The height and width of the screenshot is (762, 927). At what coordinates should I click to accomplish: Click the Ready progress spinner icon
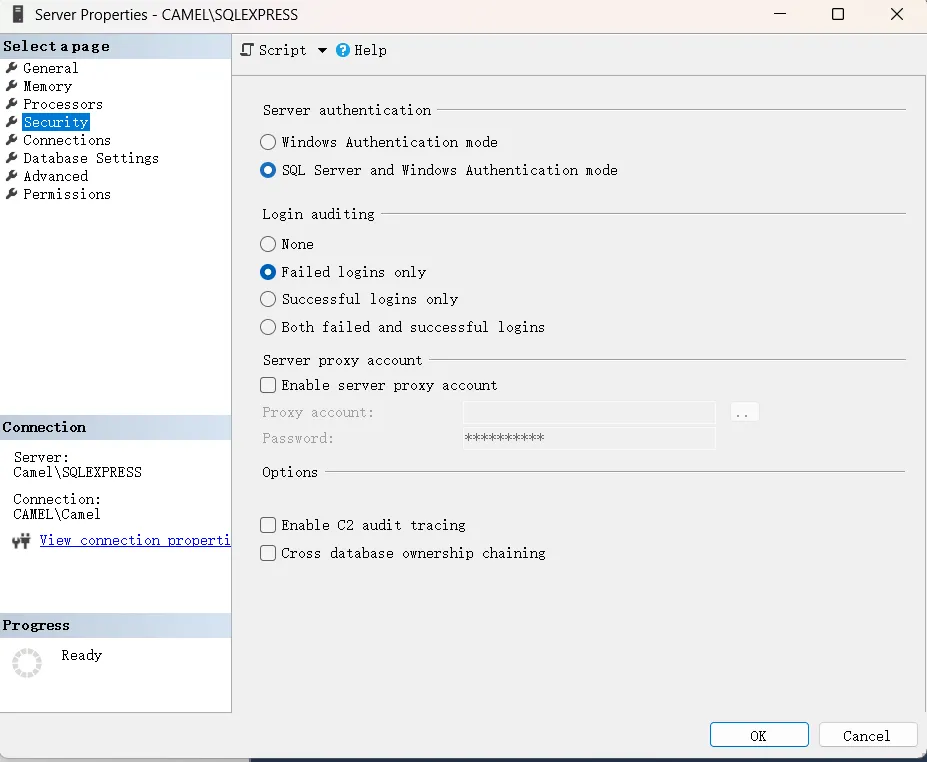pos(27,663)
